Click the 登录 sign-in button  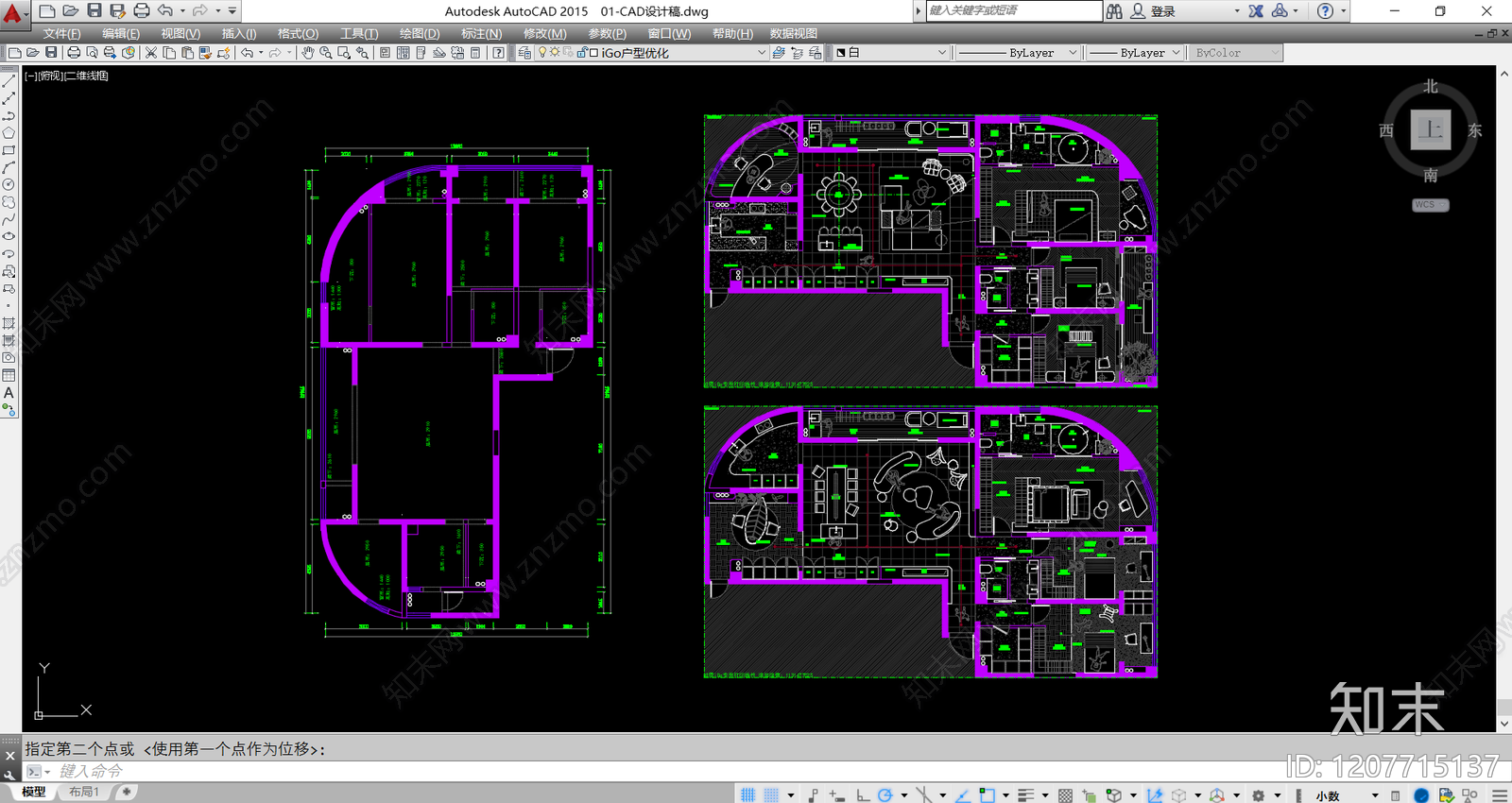pos(1162,11)
